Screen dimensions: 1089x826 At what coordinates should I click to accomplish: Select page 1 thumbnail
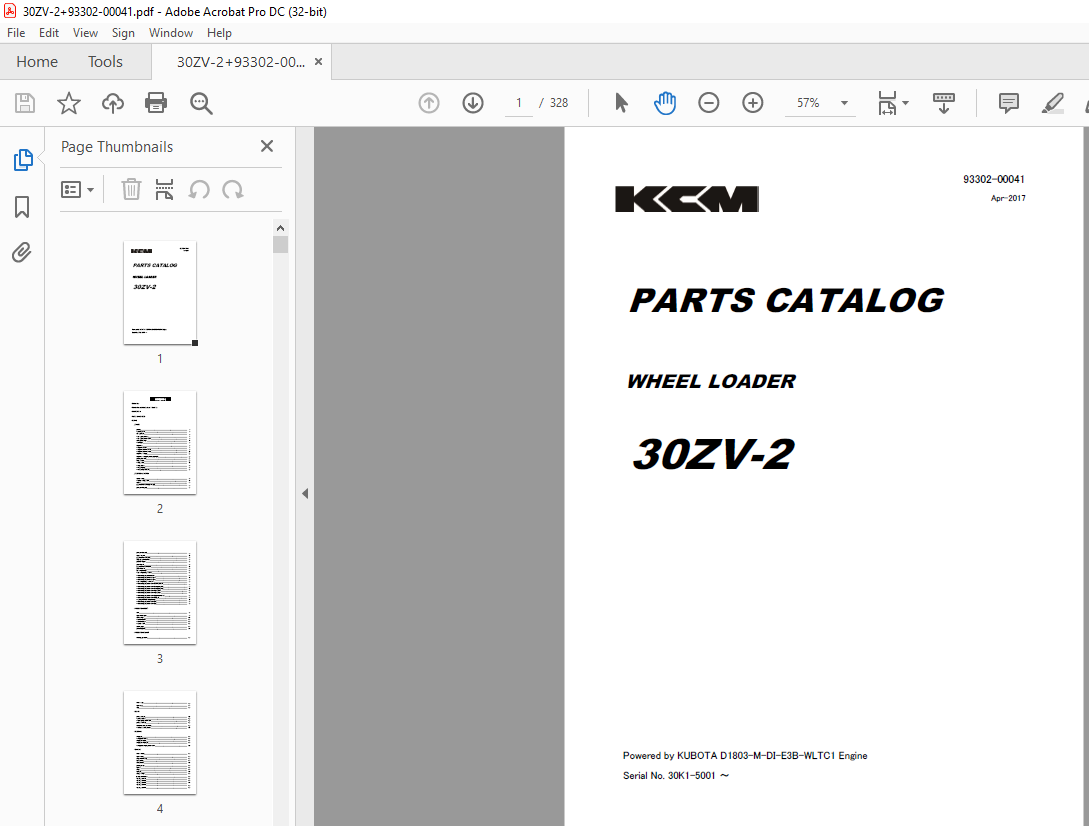tap(160, 292)
